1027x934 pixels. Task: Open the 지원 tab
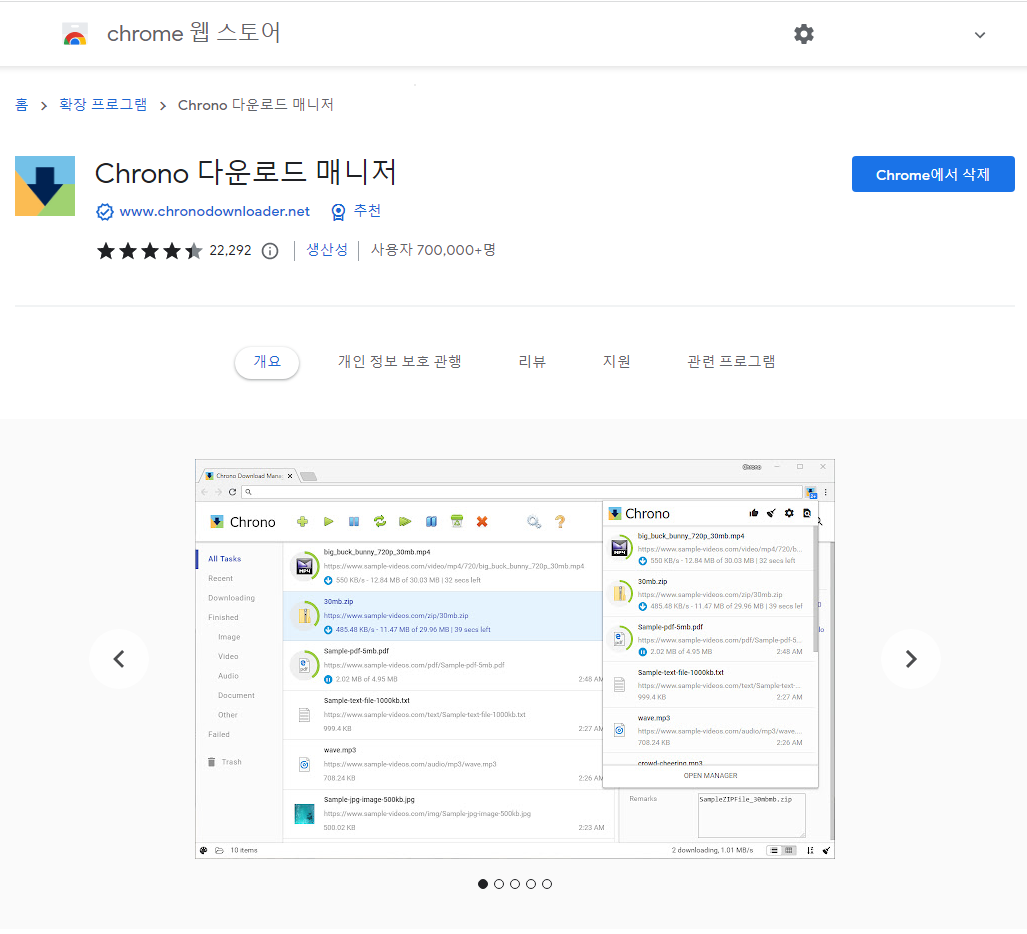pyautogui.click(x=616, y=362)
